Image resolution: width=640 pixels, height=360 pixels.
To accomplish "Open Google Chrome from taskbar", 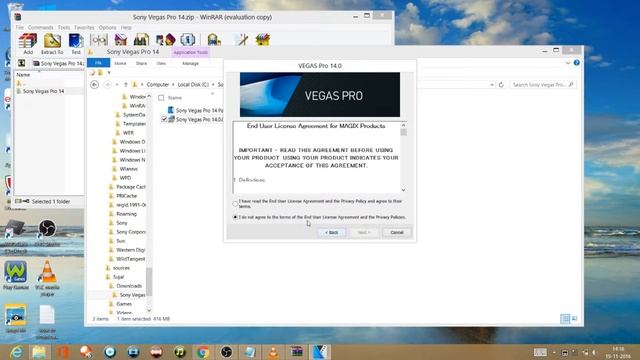I will point(203,352).
